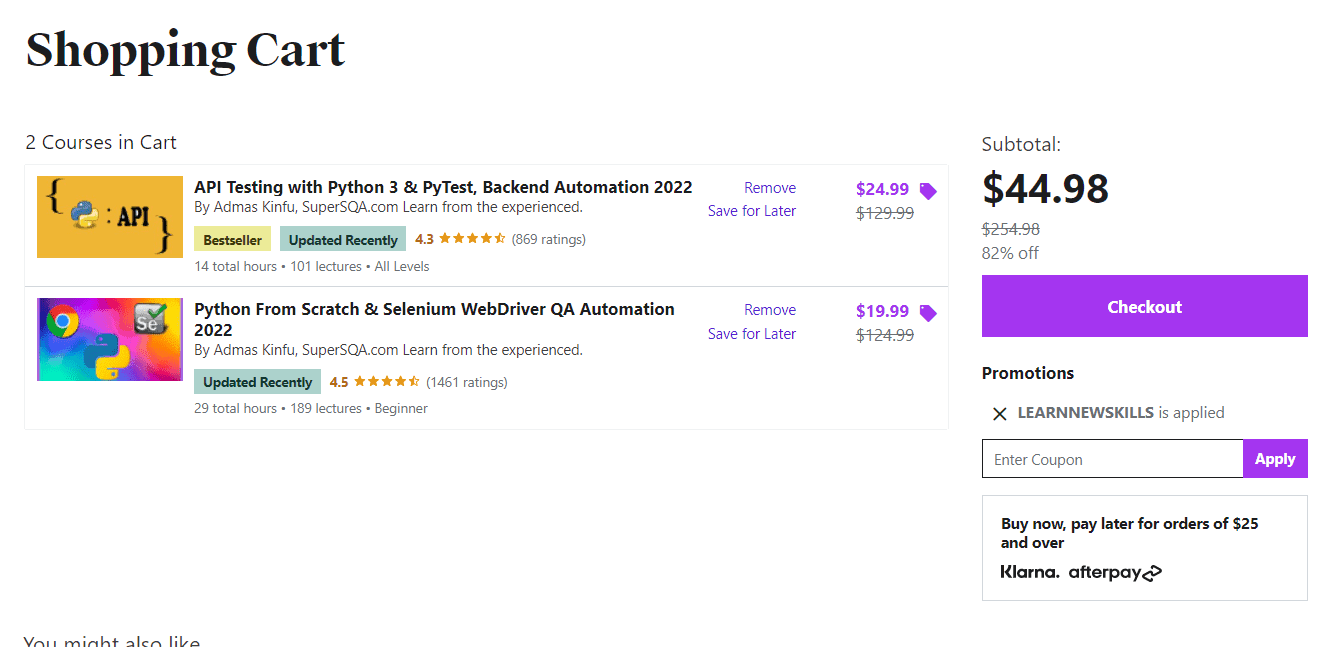The width and height of the screenshot is (1335, 647).
Task: Remove the applied LEARNNEWSKILLS coupon
Action: 999,413
